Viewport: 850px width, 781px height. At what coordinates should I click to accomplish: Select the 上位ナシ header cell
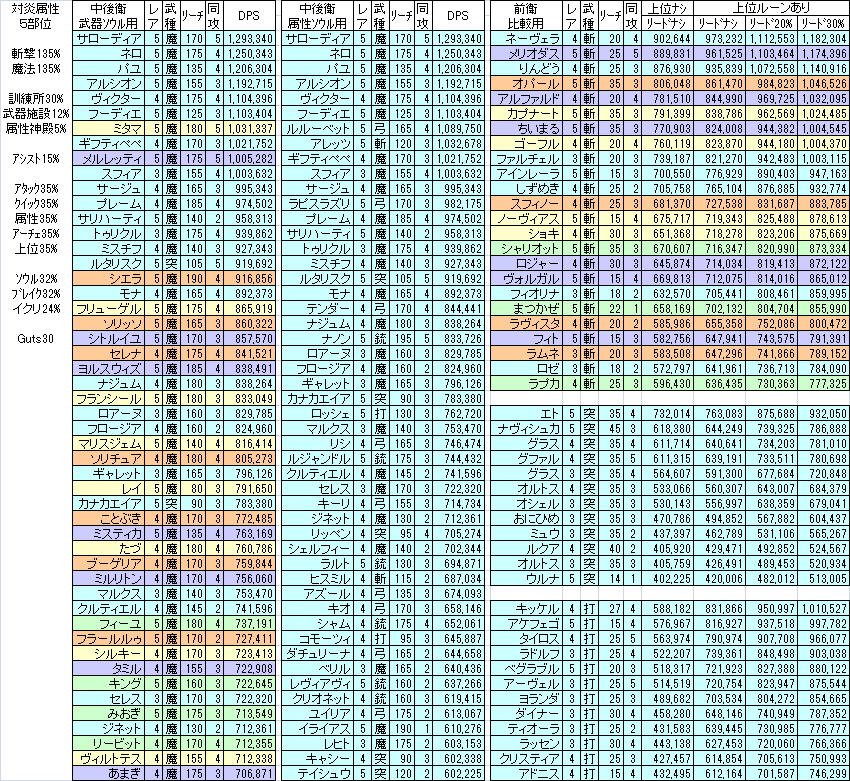[x=667, y=8]
